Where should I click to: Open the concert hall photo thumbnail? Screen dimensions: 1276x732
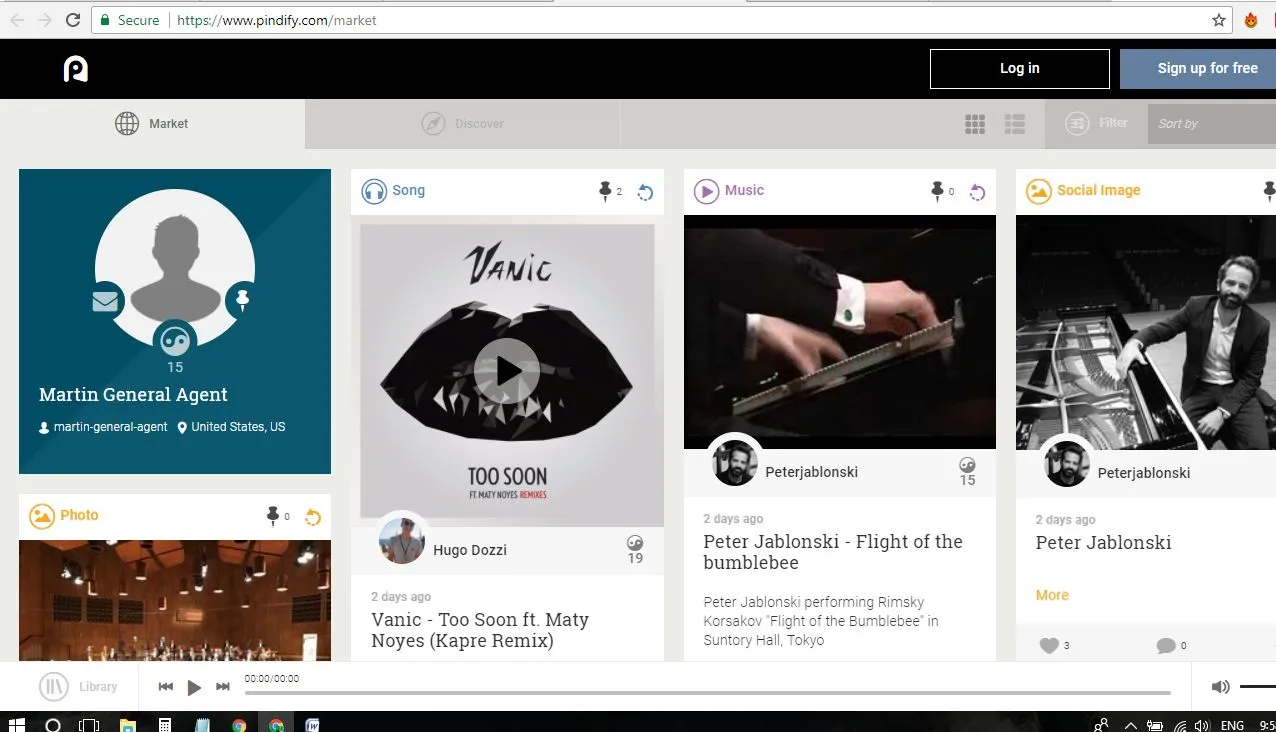(x=175, y=601)
